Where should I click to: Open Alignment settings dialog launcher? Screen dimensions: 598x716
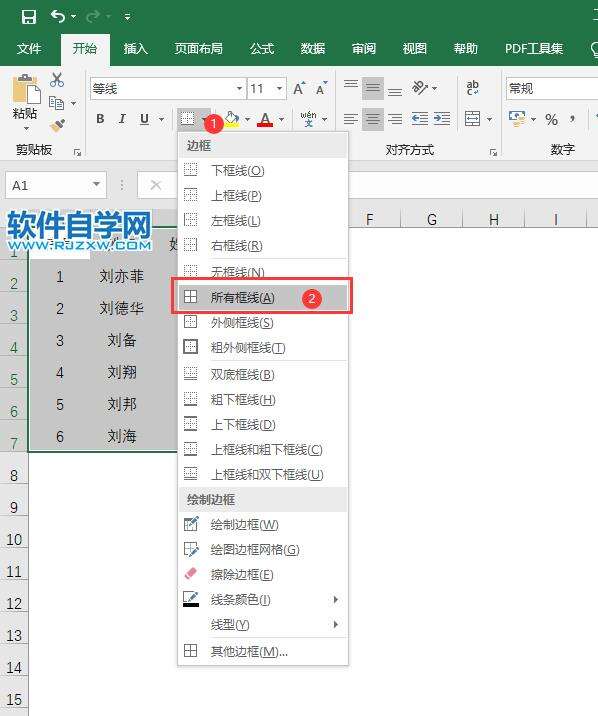pos(493,153)
